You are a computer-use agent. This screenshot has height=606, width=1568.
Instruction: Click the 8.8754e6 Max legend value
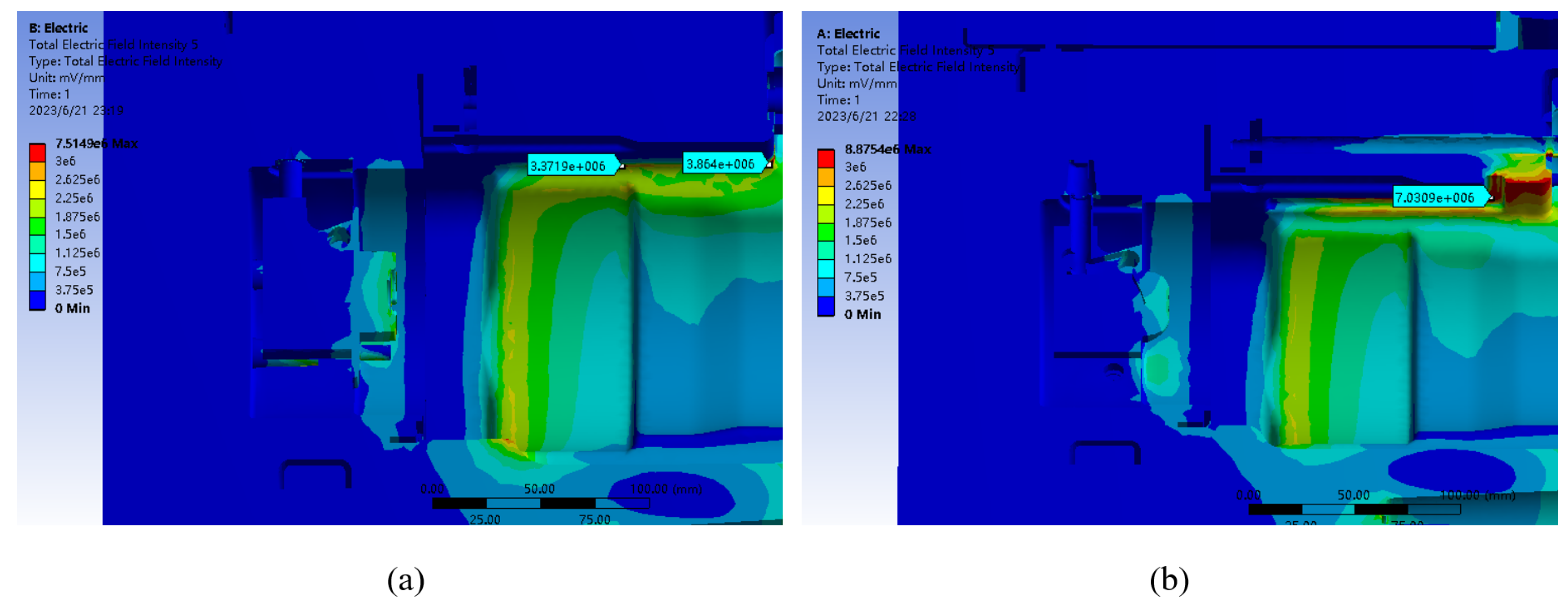(888, 149)
